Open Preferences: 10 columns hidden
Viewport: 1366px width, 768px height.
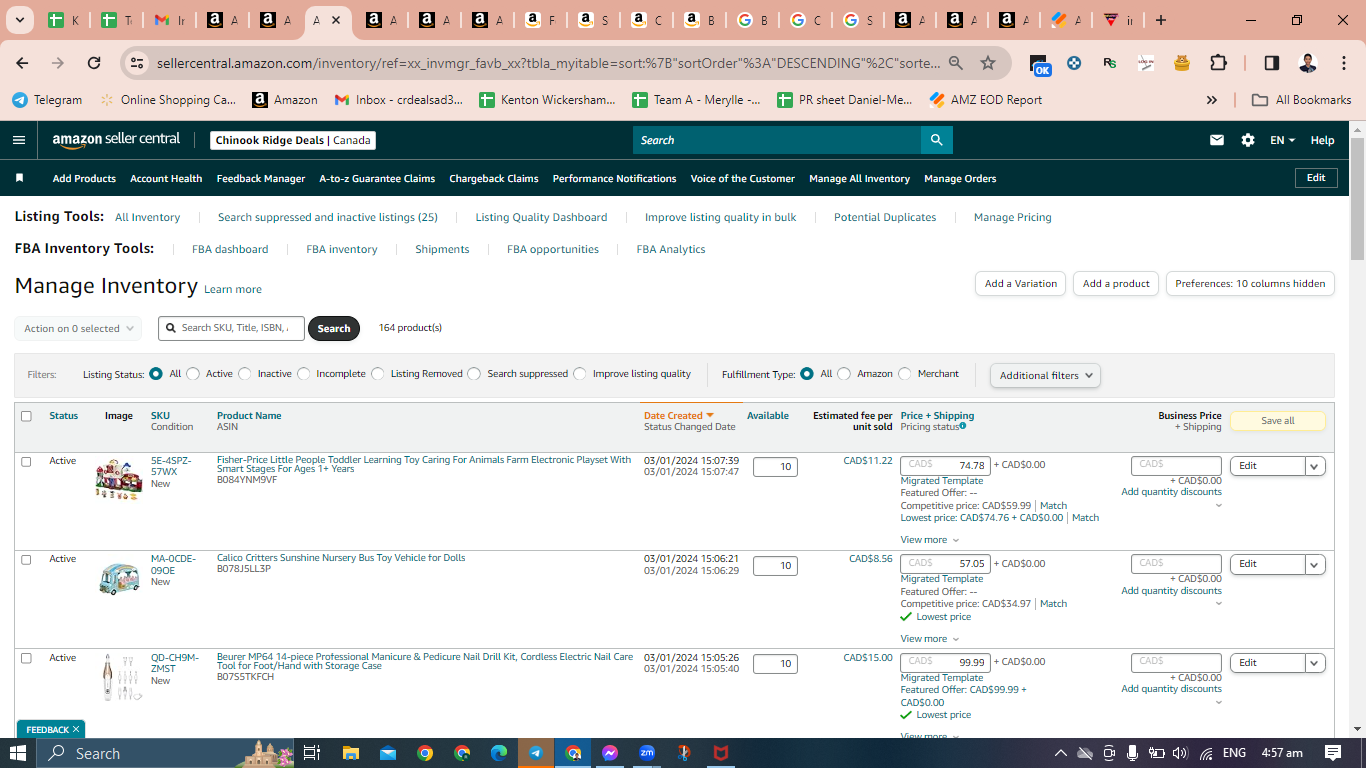(x=1250, y=284)
